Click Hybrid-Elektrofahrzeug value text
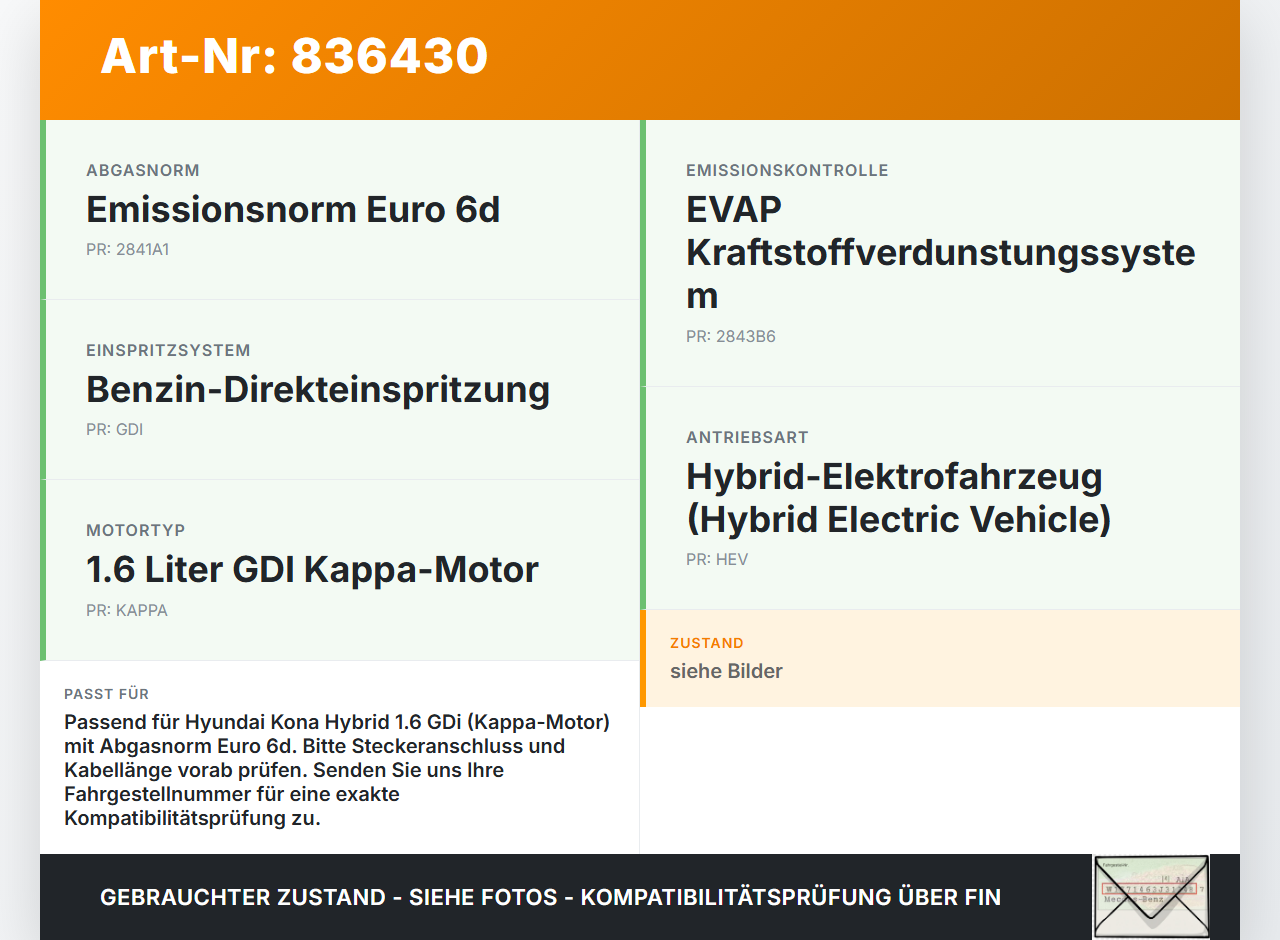 [899, 498]
